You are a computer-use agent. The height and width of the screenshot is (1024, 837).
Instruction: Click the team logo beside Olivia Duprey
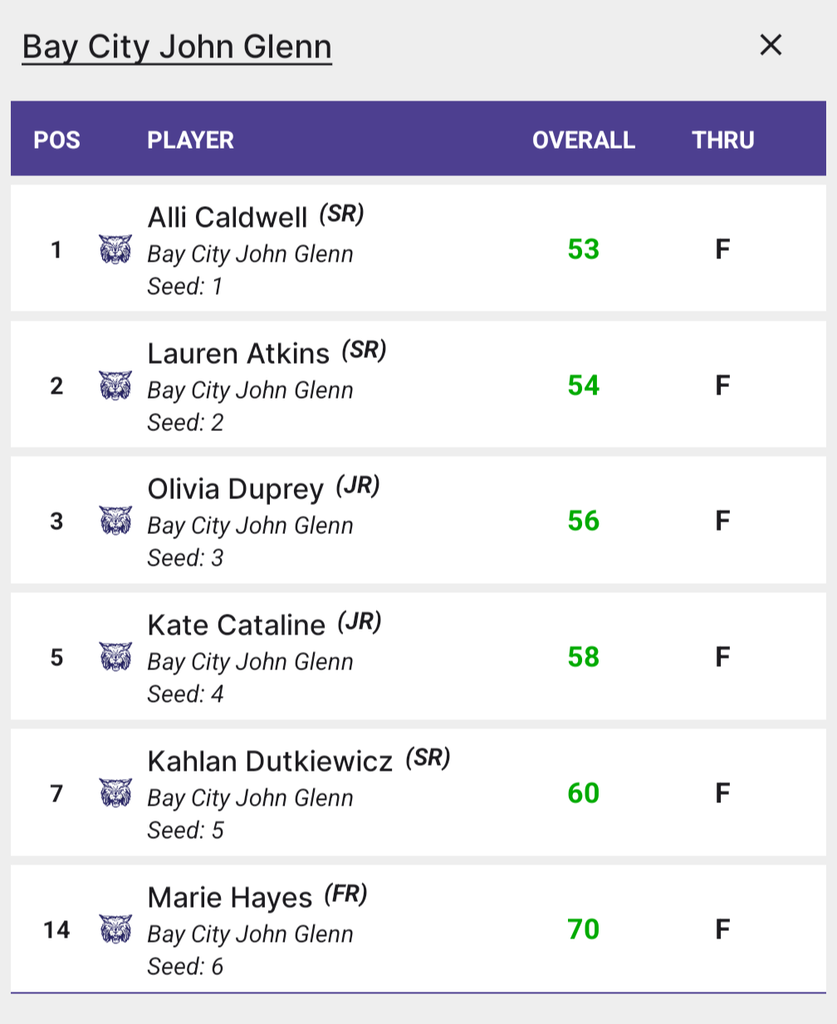pos(116,520)
